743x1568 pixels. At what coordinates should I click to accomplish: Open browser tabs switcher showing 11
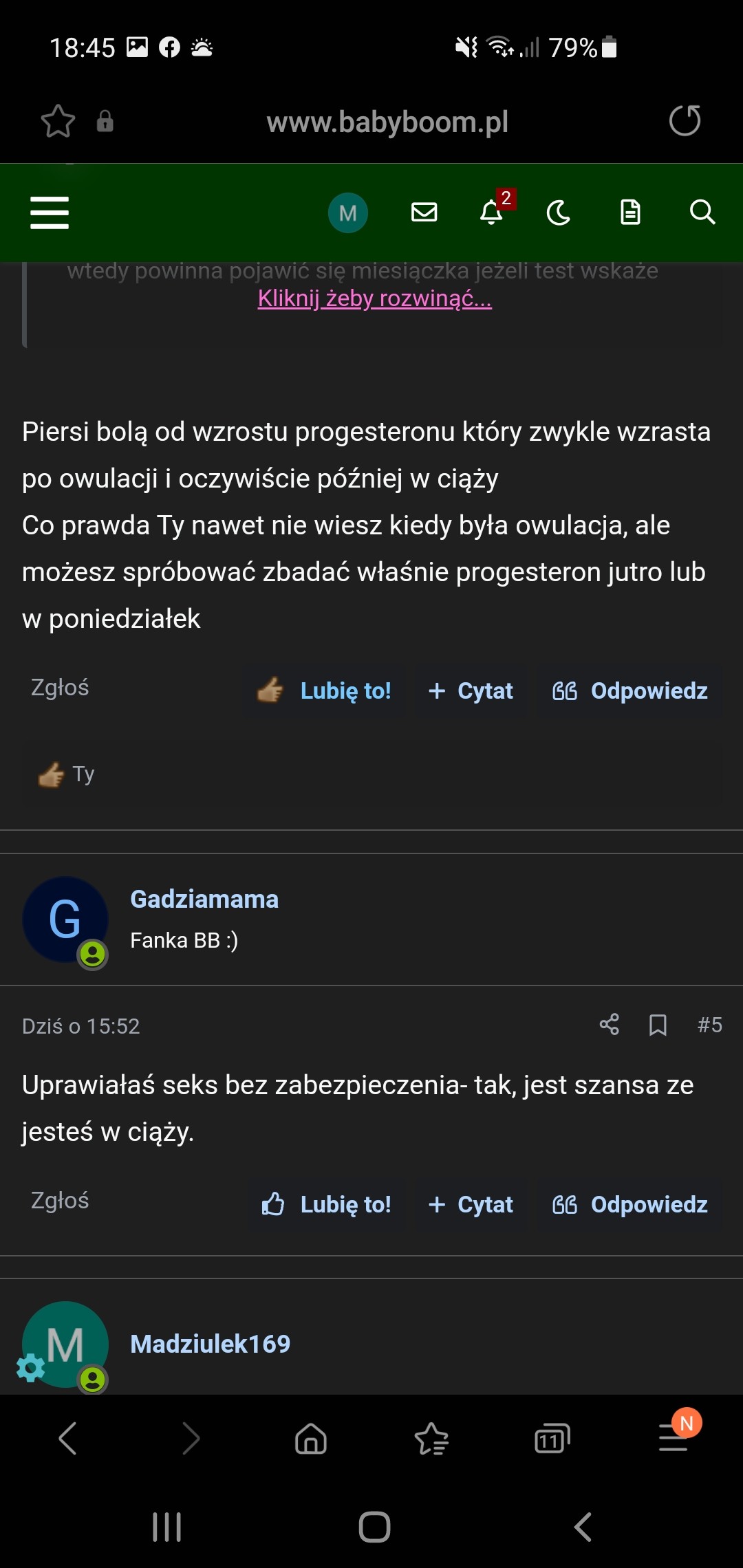click(x=552, y=1439)
